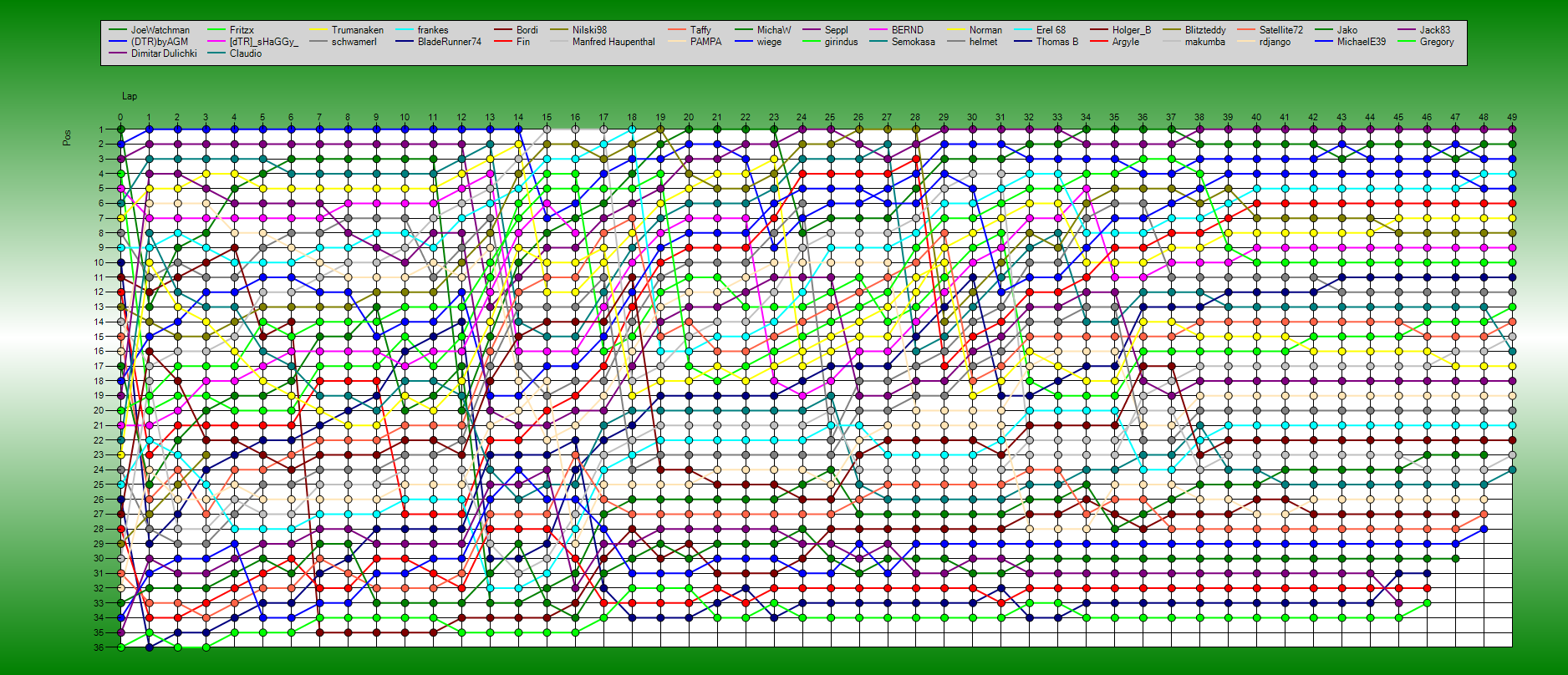Select Nilski98 in the legend

coord(590,30)
